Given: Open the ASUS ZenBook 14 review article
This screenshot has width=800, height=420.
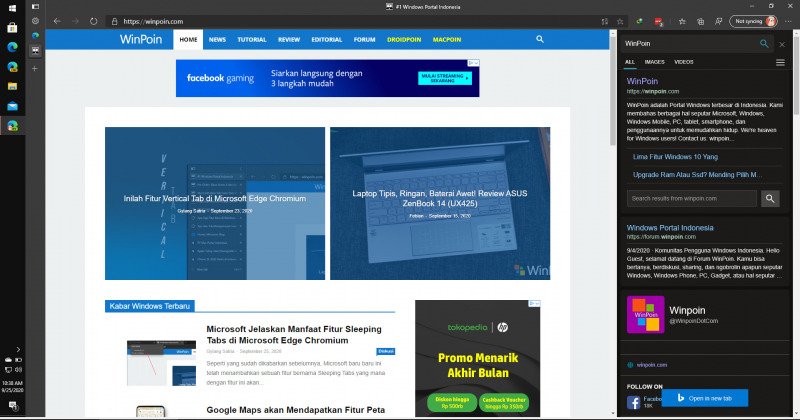Looking at the screenshot, I should [x=440, y=203].
